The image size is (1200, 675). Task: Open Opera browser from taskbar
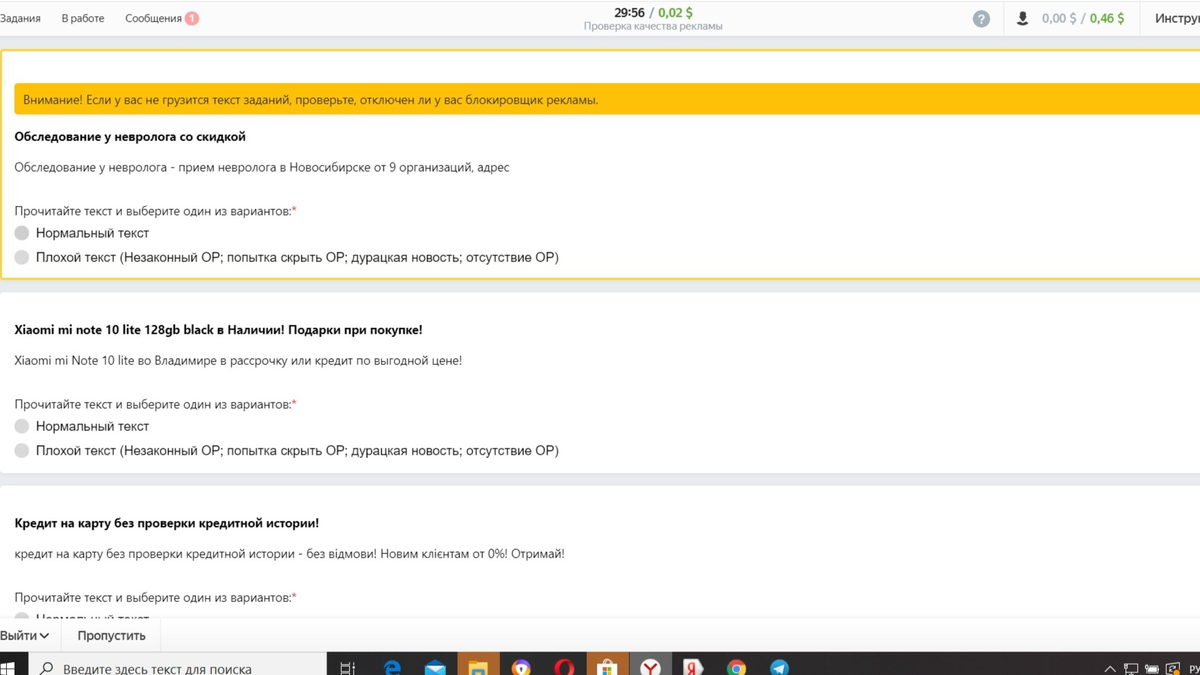[x=564, y=667]
